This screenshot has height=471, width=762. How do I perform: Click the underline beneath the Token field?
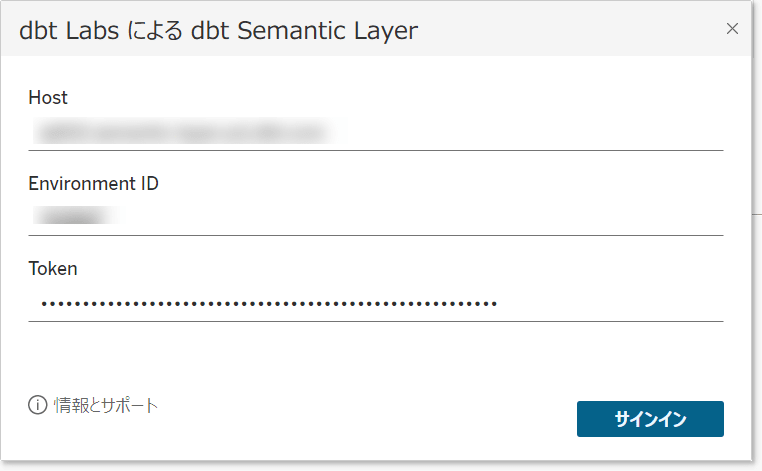point(375,321)
